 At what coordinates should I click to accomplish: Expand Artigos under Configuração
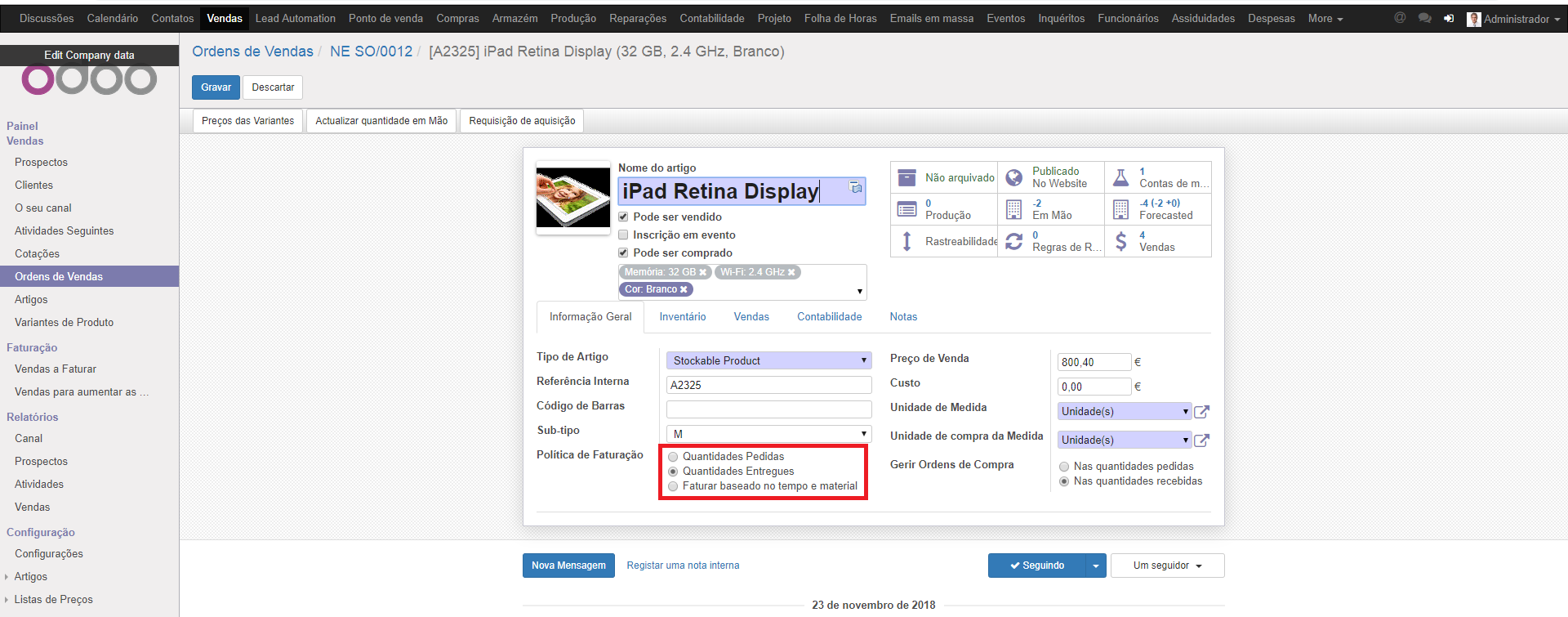coord(30,576)
